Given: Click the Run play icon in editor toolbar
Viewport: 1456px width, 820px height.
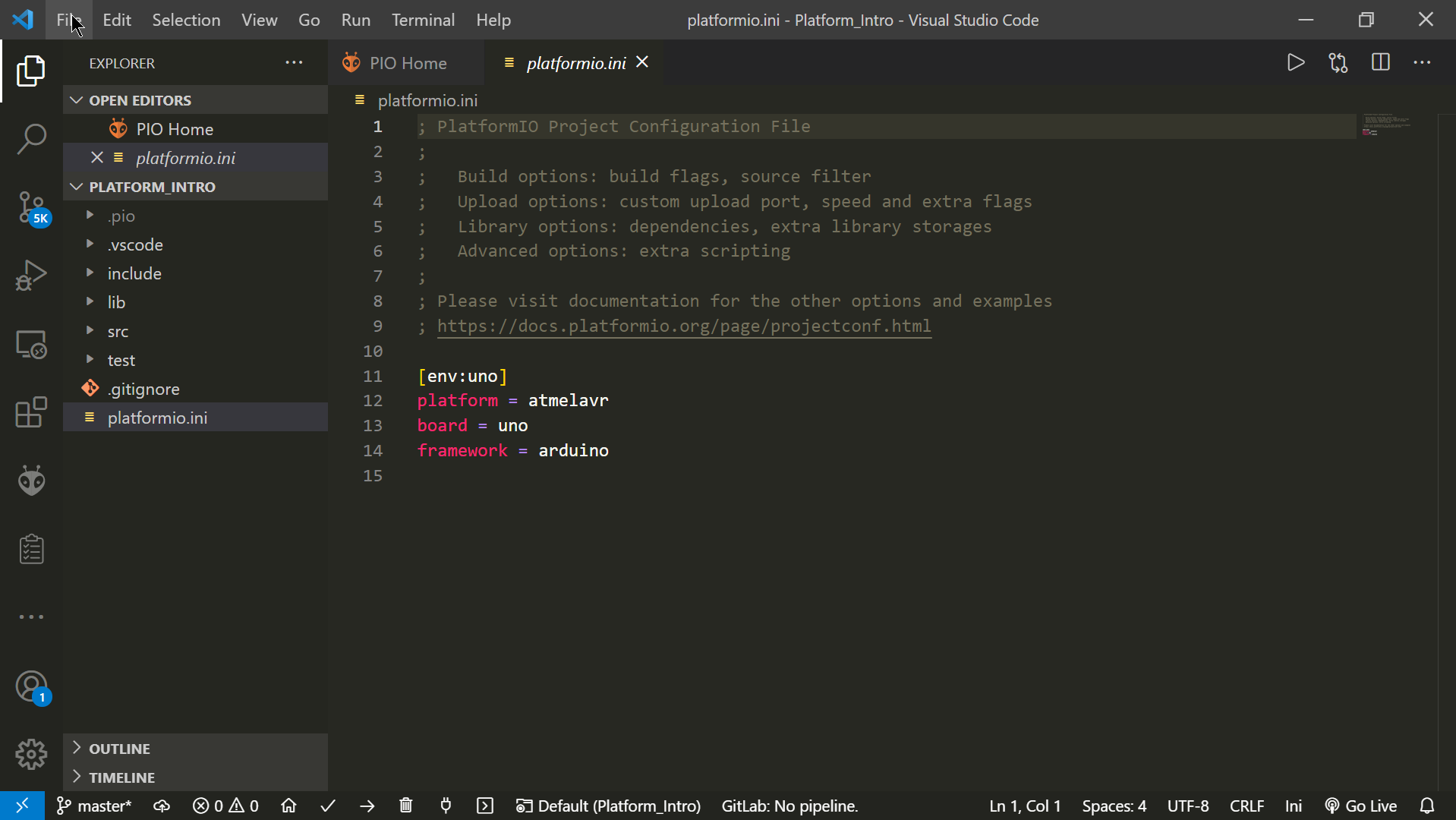Looking at the screenshot, I should 1296,62.
